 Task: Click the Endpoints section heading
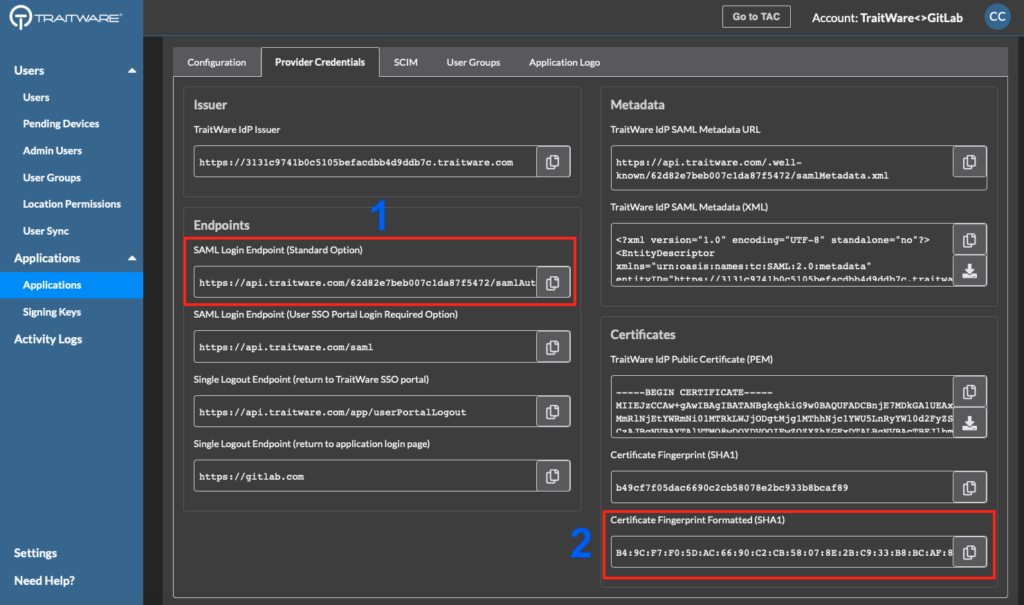(221, 225)
